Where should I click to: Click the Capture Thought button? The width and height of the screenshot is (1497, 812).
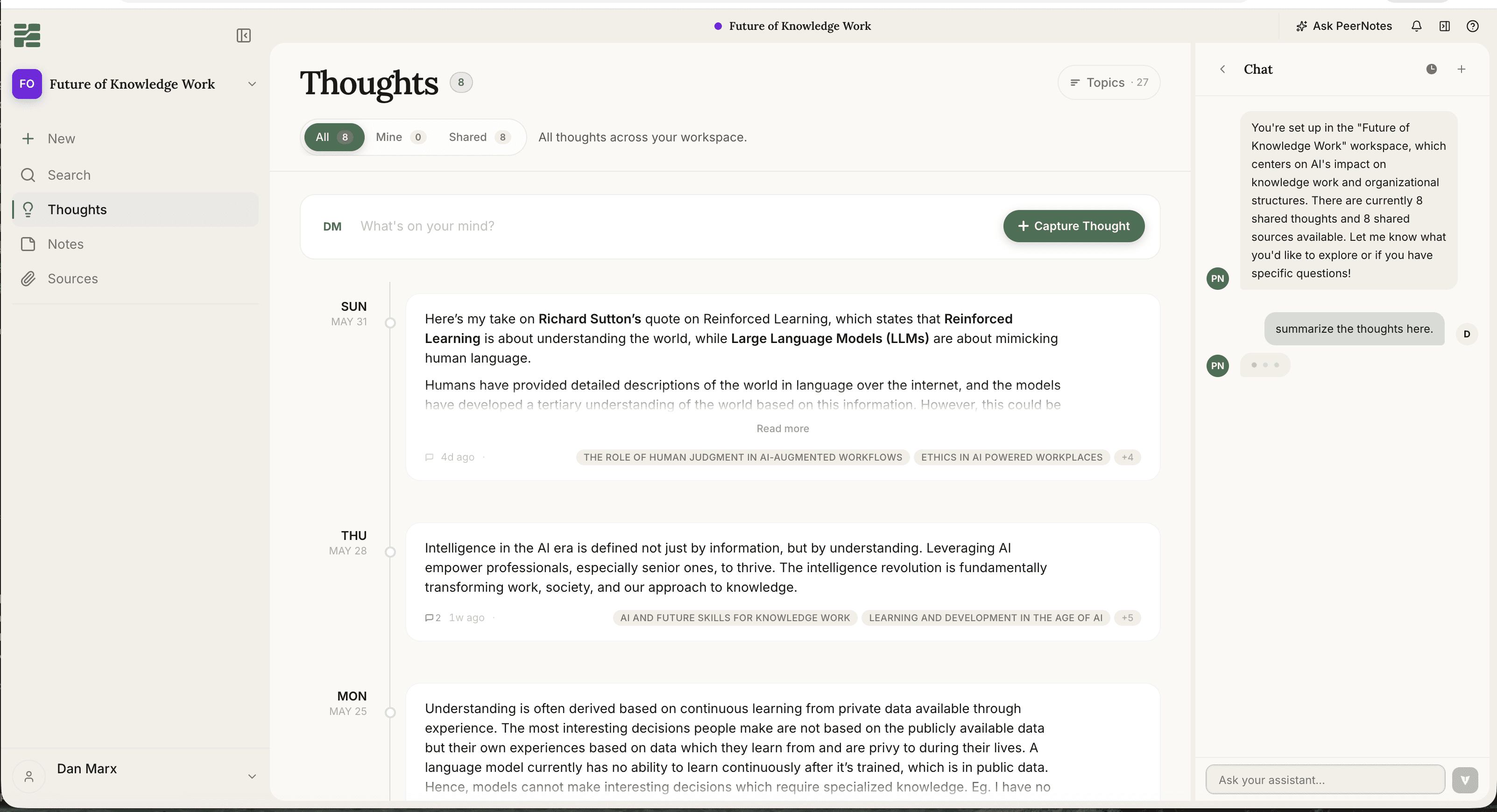[x=1073, y=226]
